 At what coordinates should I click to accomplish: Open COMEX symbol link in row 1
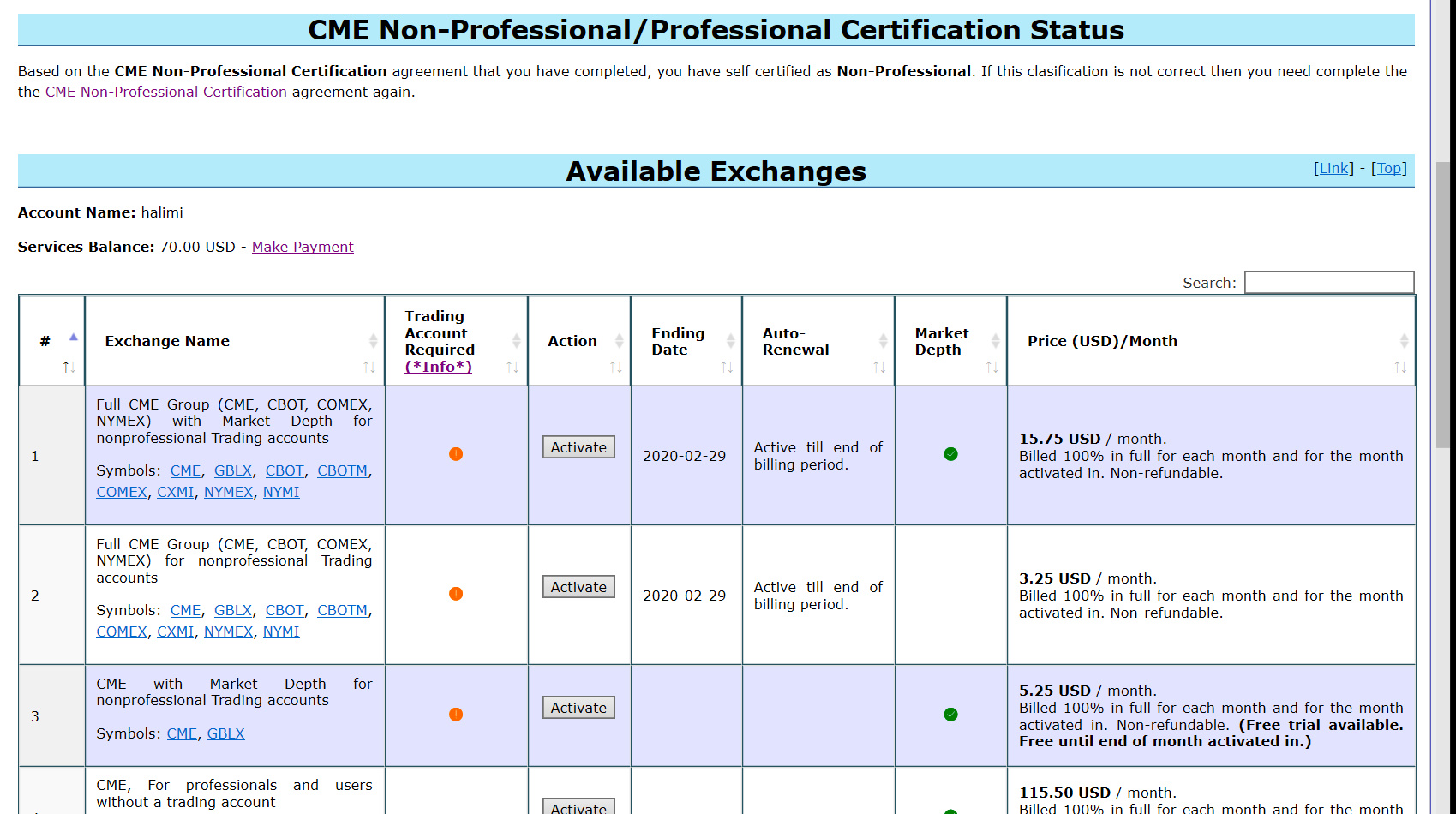point(122,492)
